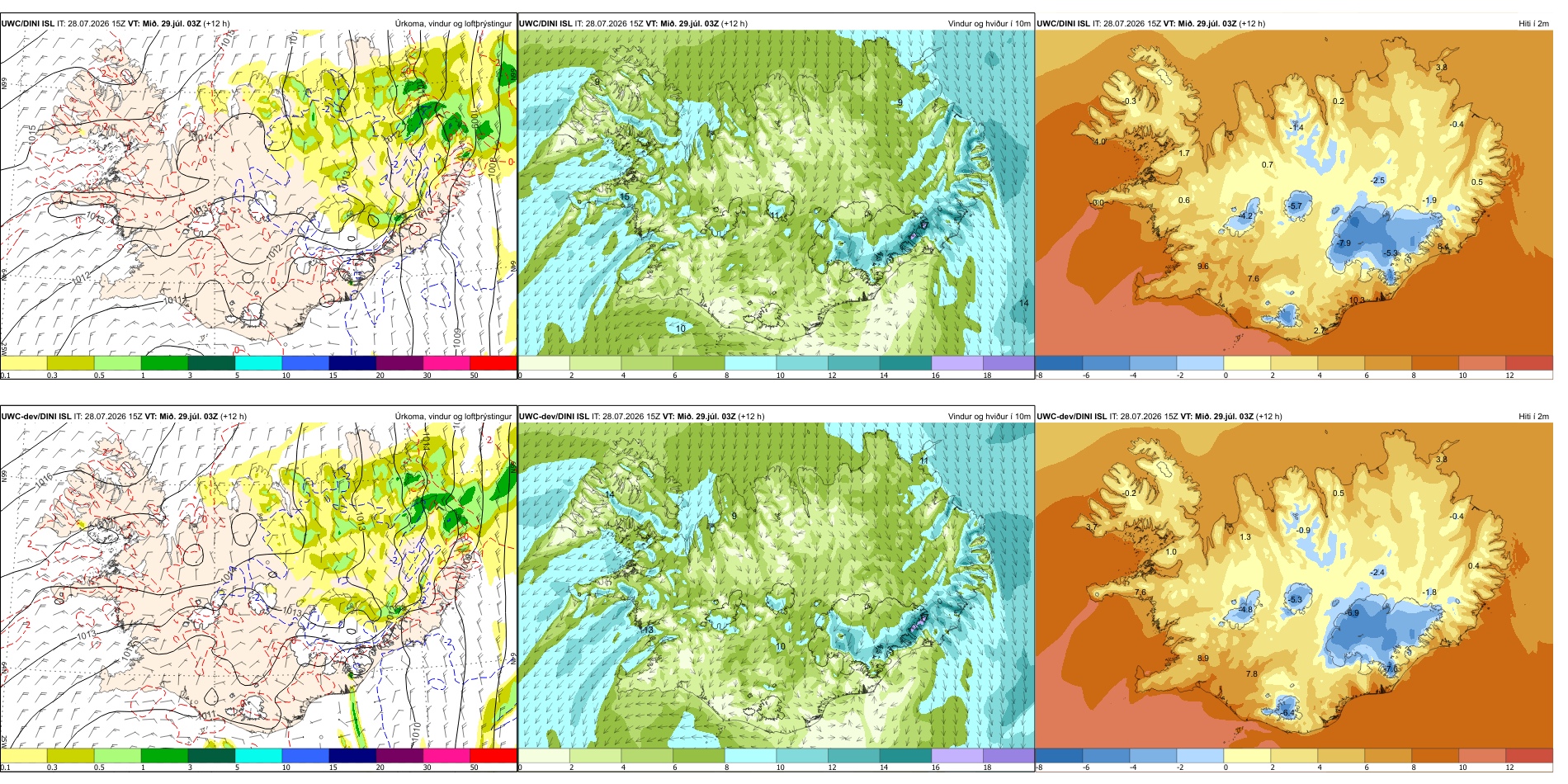Image resolution: width=1568 pixels, height=784 pixels.
Task: Click the -6.4 reading on the UWC-dev temperature map
Action: [x=1287, y=712]
